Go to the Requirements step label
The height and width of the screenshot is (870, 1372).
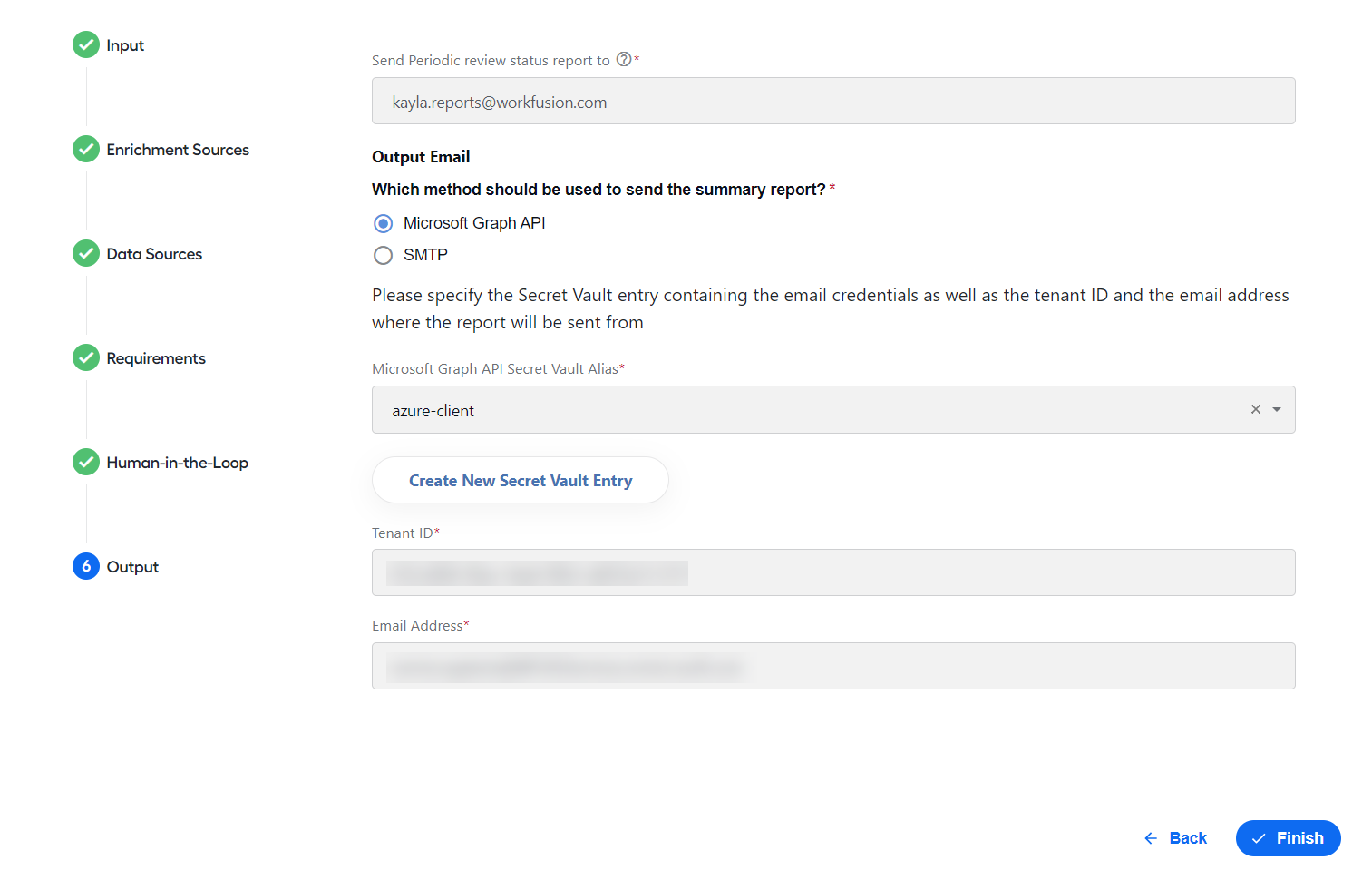156,358
